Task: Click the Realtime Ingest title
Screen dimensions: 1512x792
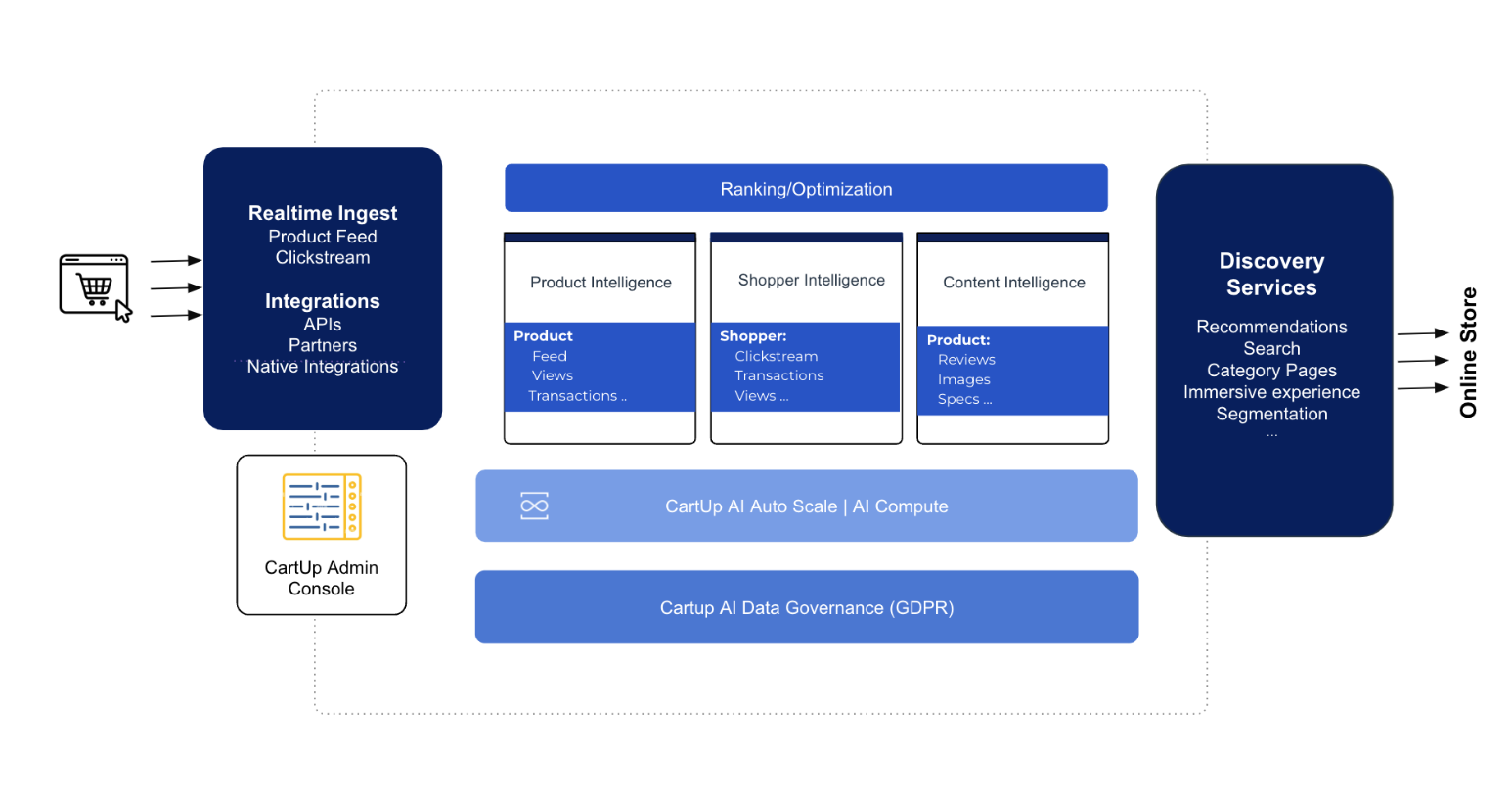Action: tap(323, 213)
